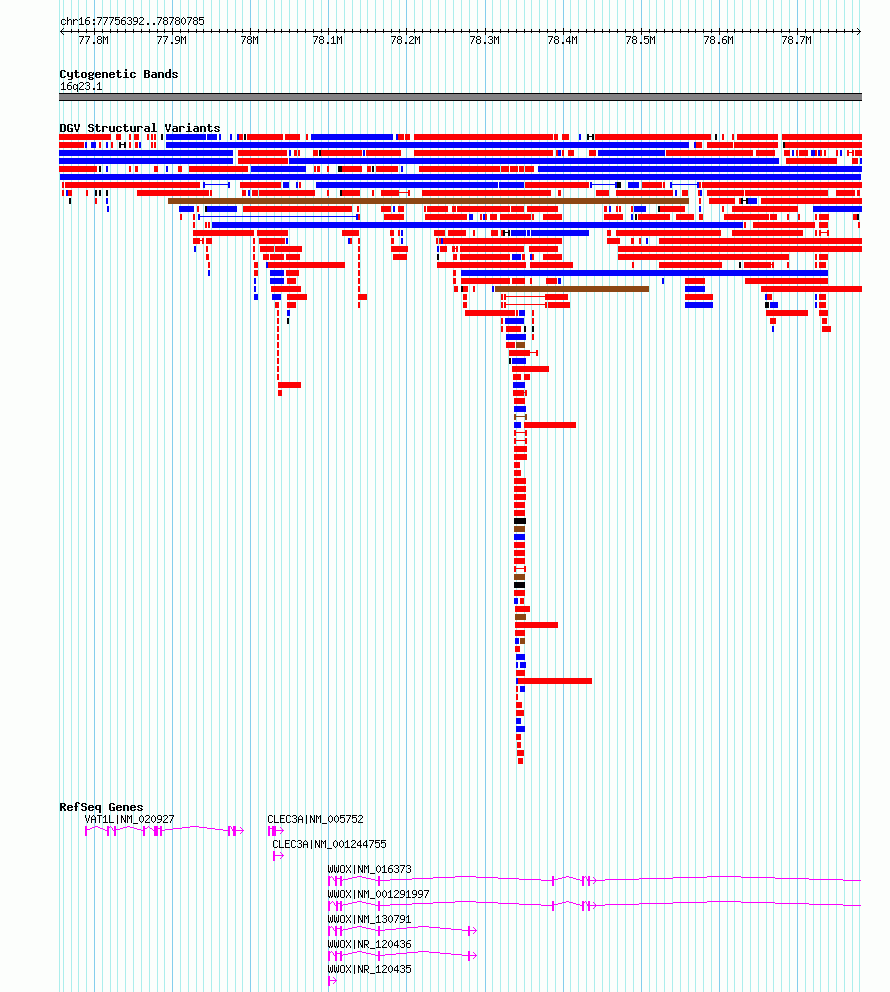890x992 pixels.
Task: Open the WWOX|NM_001291997 gene label
Action: [x=378, y=895]
